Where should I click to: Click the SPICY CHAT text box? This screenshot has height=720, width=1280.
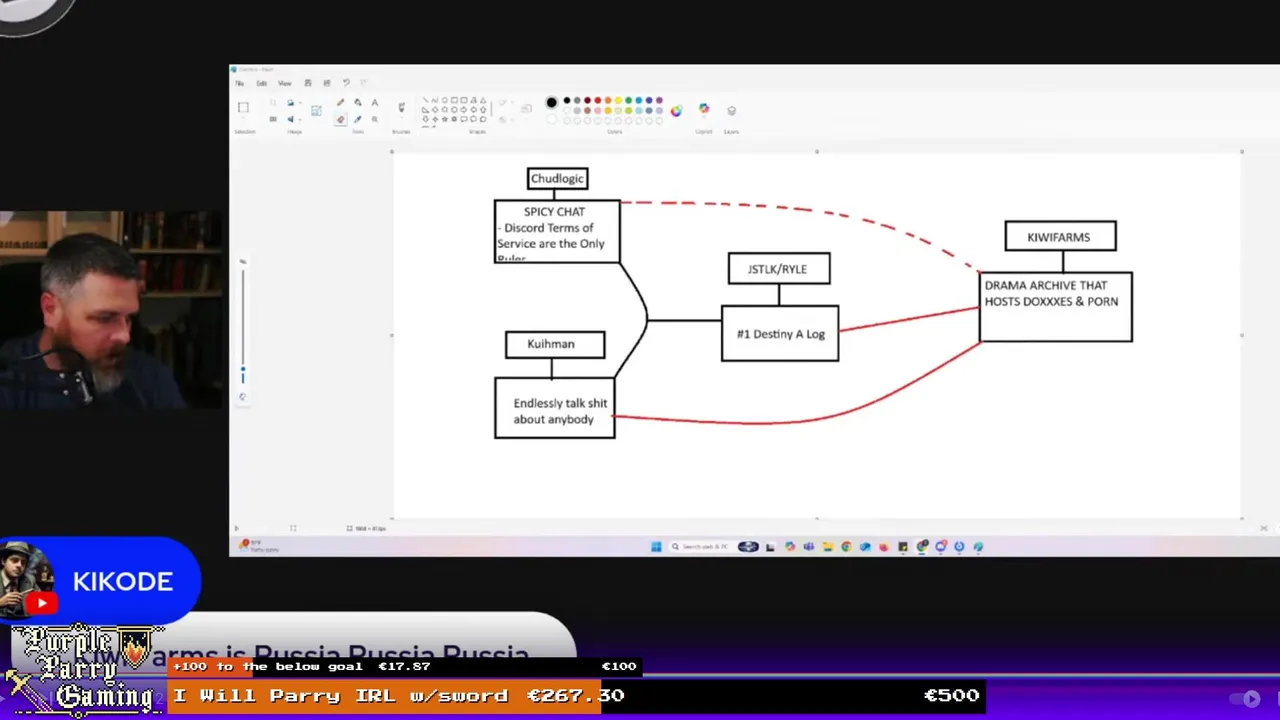(x=557, y=232)
